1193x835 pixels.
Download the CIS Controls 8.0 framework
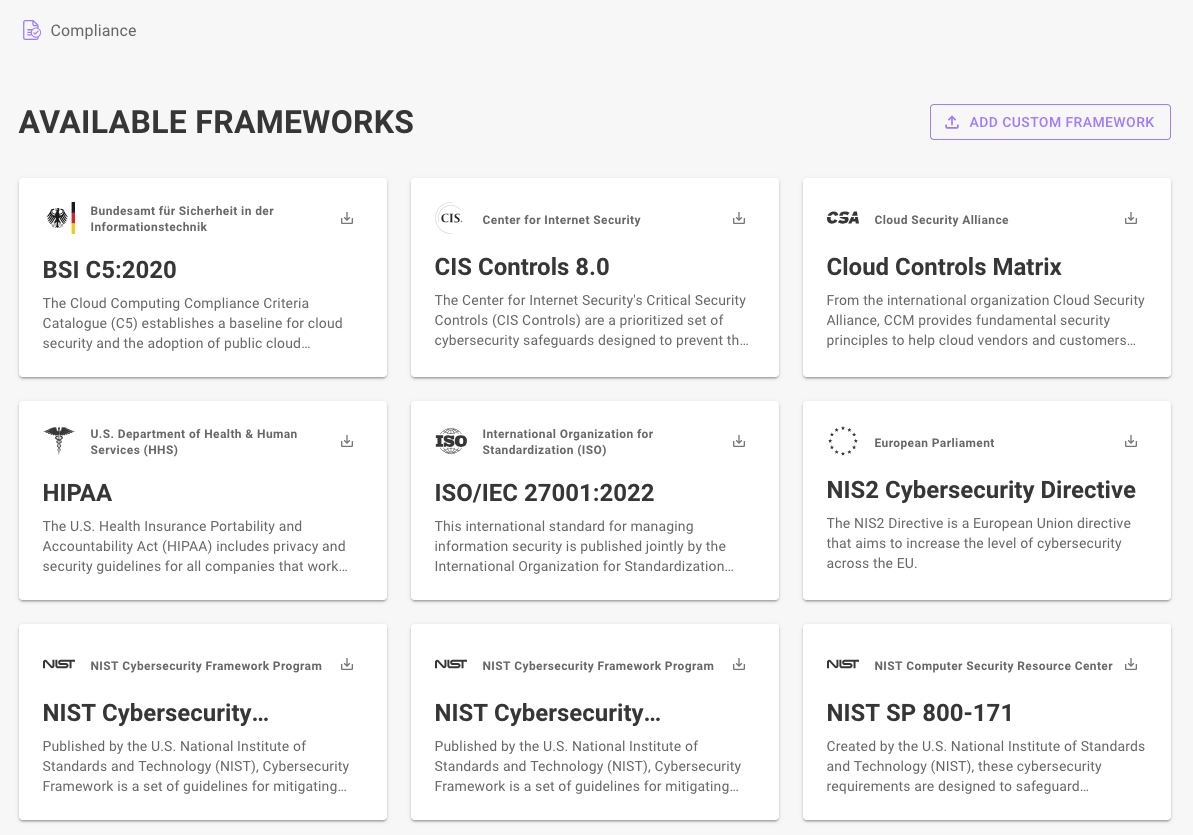pyautogui.click(x=739, y=218)
